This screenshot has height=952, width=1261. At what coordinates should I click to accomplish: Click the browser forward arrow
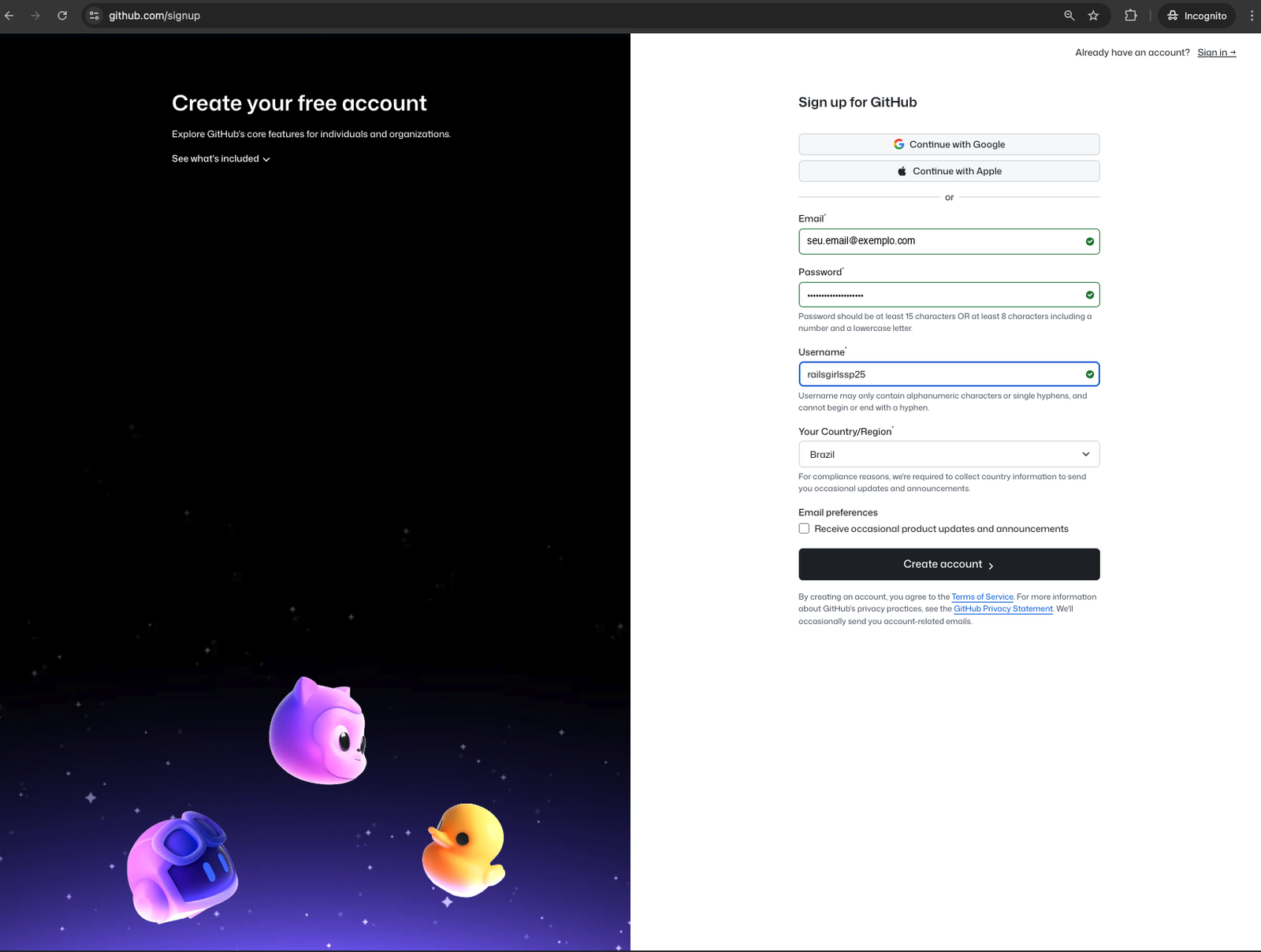[x=35, y=16]
